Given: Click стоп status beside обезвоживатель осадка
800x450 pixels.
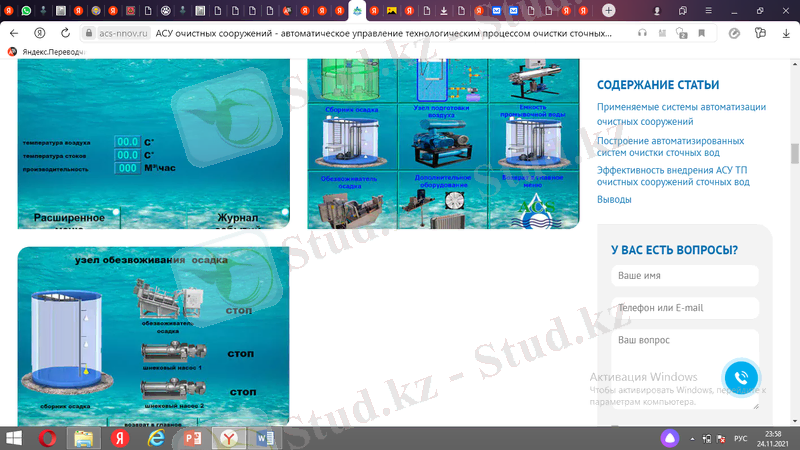Looking at the screenshot, I should (239, 310).
